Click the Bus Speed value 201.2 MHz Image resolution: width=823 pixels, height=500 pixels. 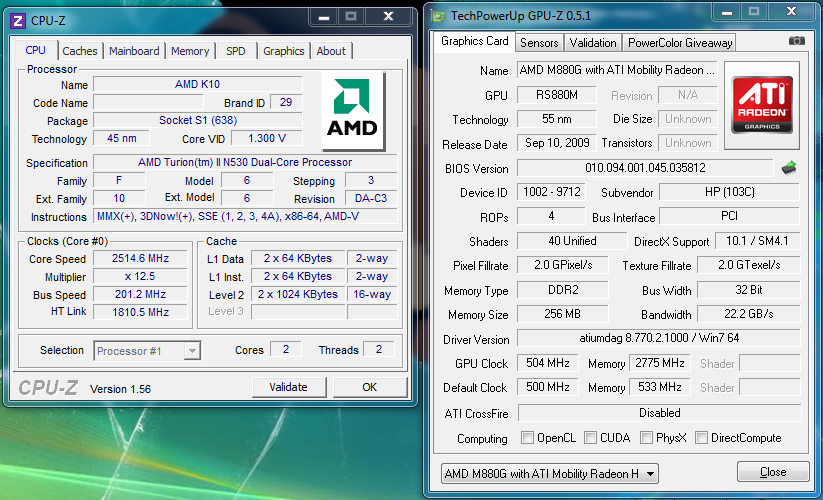point(140,294)
